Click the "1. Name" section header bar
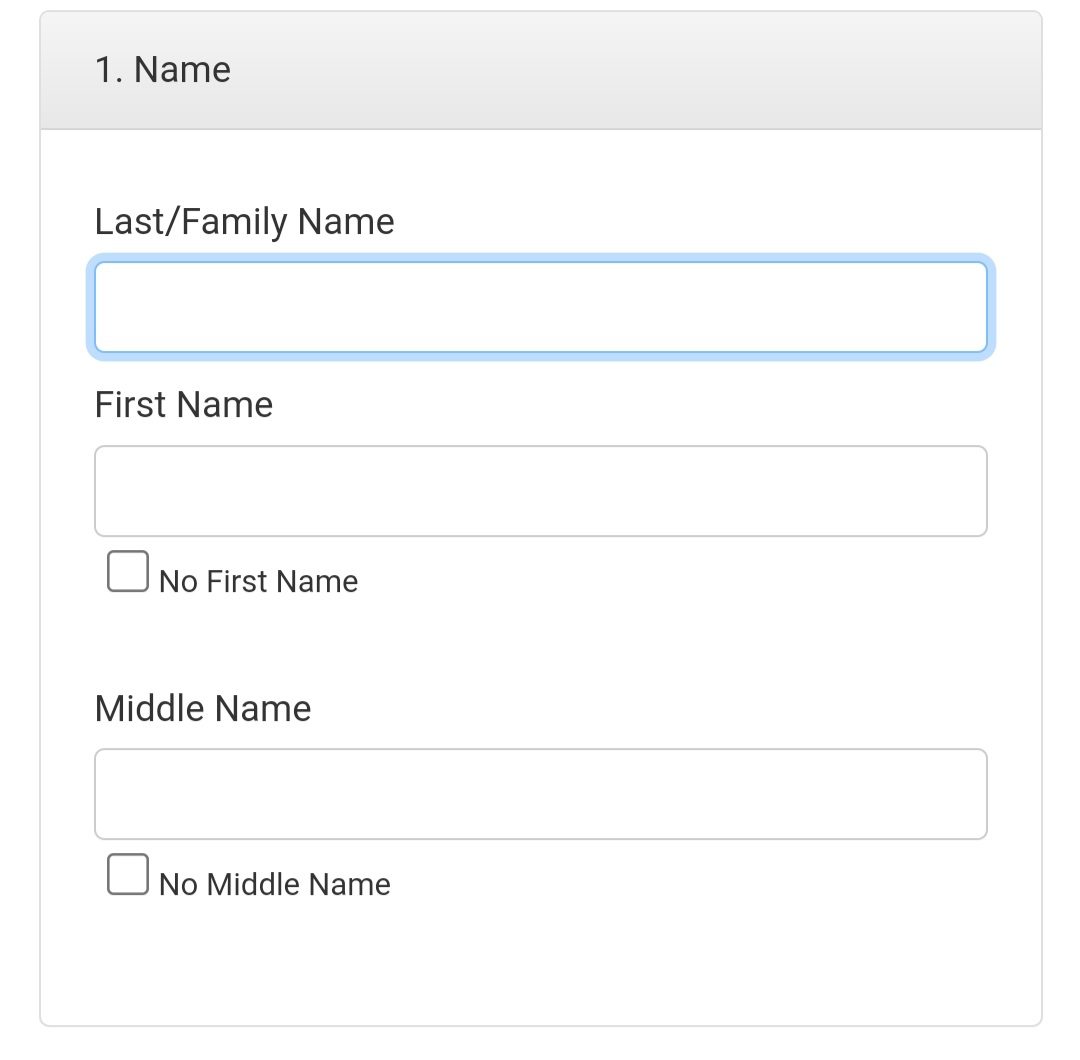1080x1060 pixels. (x=600, y=70)
